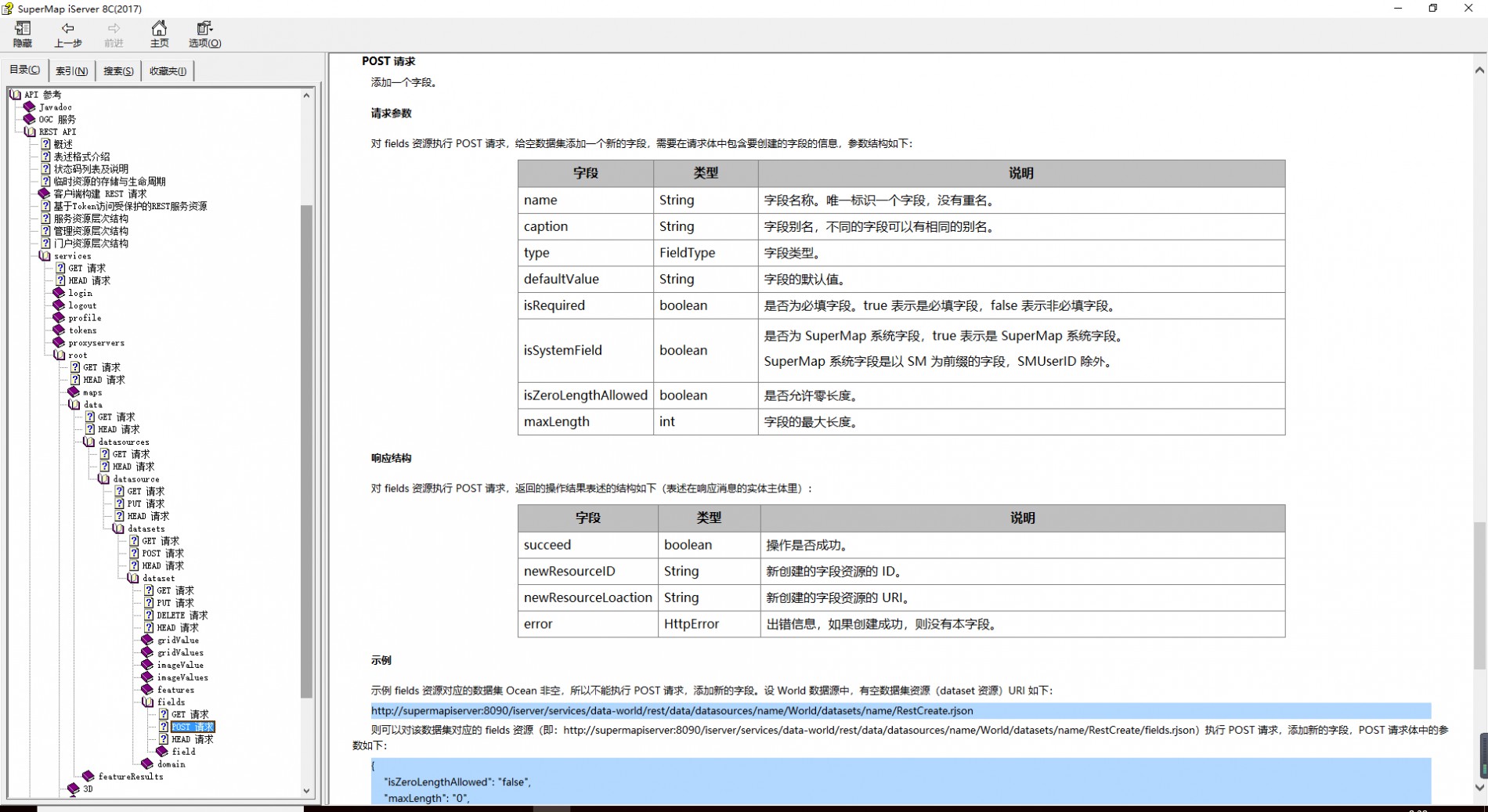The height and width of the screenshot is (812, 1488).
Task: Click the book icon next to features
Action: (x=147, y=690)
